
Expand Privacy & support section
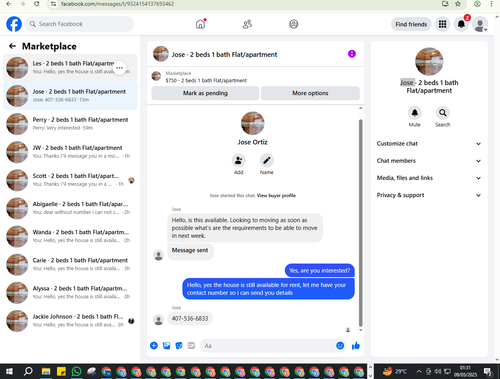[429, 195]
